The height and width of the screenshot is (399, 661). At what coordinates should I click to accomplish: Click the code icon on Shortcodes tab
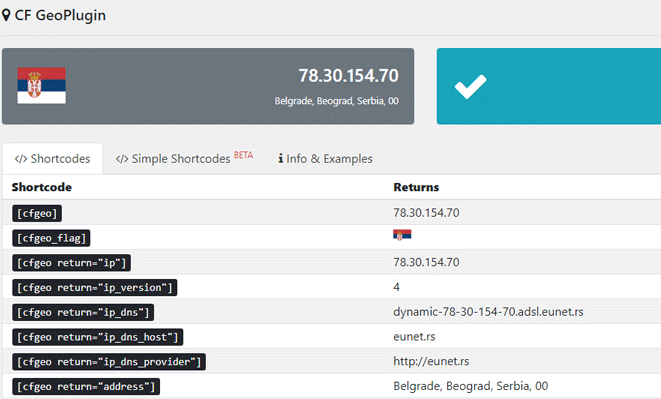tap(21, 159)
